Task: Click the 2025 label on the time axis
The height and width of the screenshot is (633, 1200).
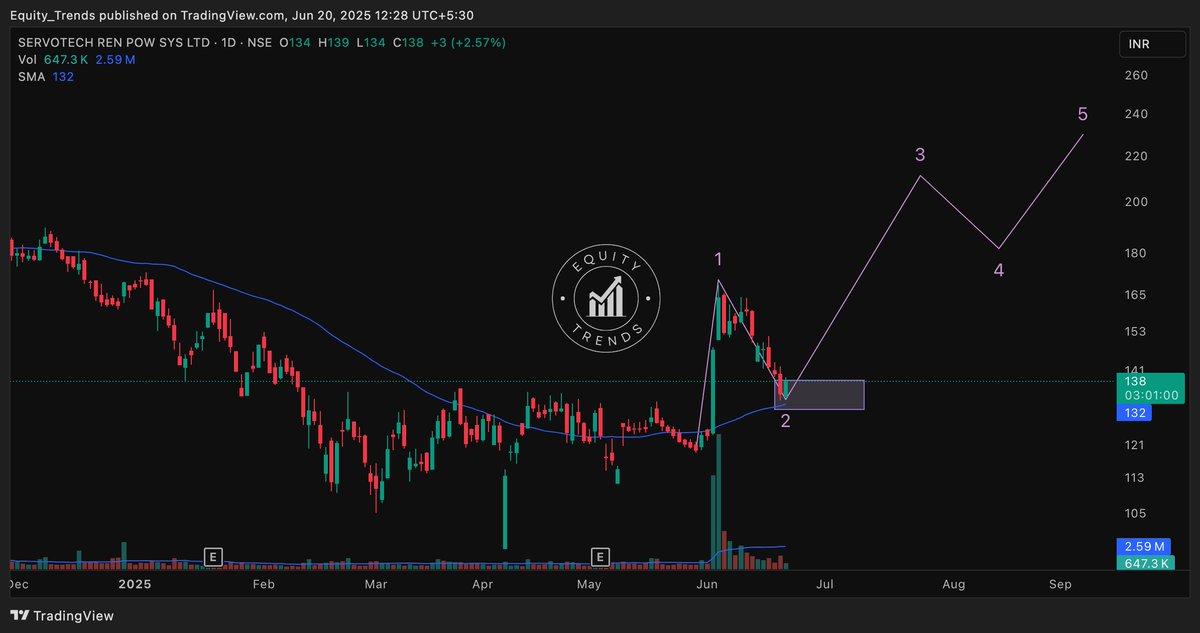Action: (135, 583)
